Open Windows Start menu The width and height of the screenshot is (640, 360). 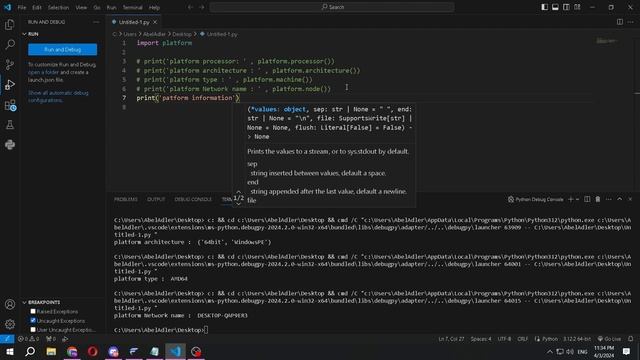[x=10, y=351]
